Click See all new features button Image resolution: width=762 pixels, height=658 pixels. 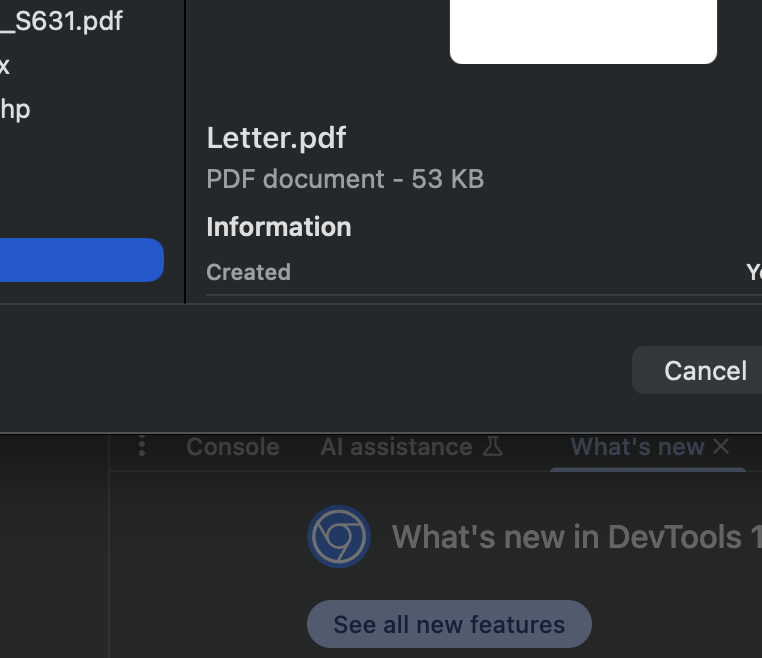pyautogui.click(x=449, y=625)
